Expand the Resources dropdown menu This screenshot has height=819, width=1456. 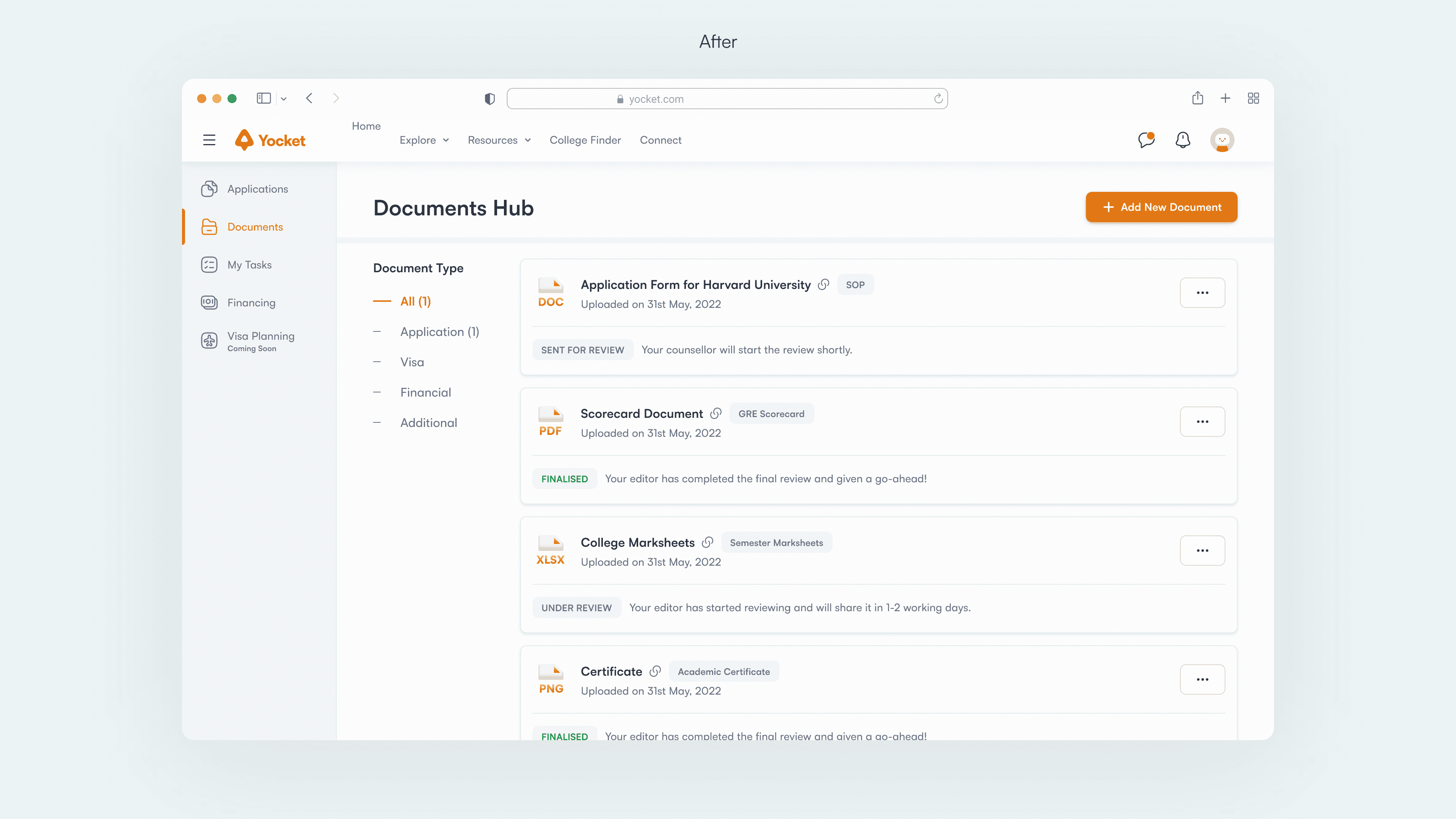pos(499,140)
